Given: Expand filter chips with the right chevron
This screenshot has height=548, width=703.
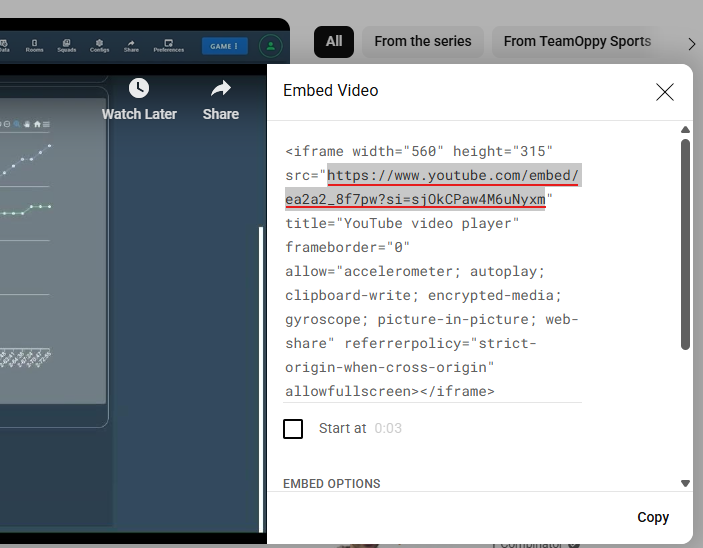Looking at the screenshot, I should pyautogui.click(x=691, y=43).
